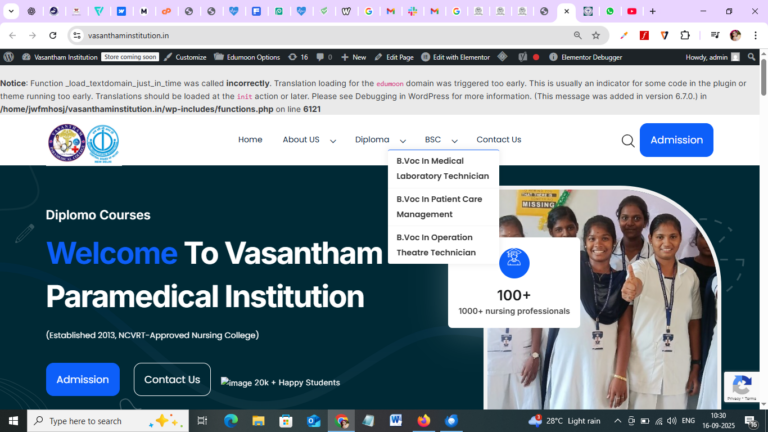Click the diamond icon in admin bar

(x=503, y=57)
